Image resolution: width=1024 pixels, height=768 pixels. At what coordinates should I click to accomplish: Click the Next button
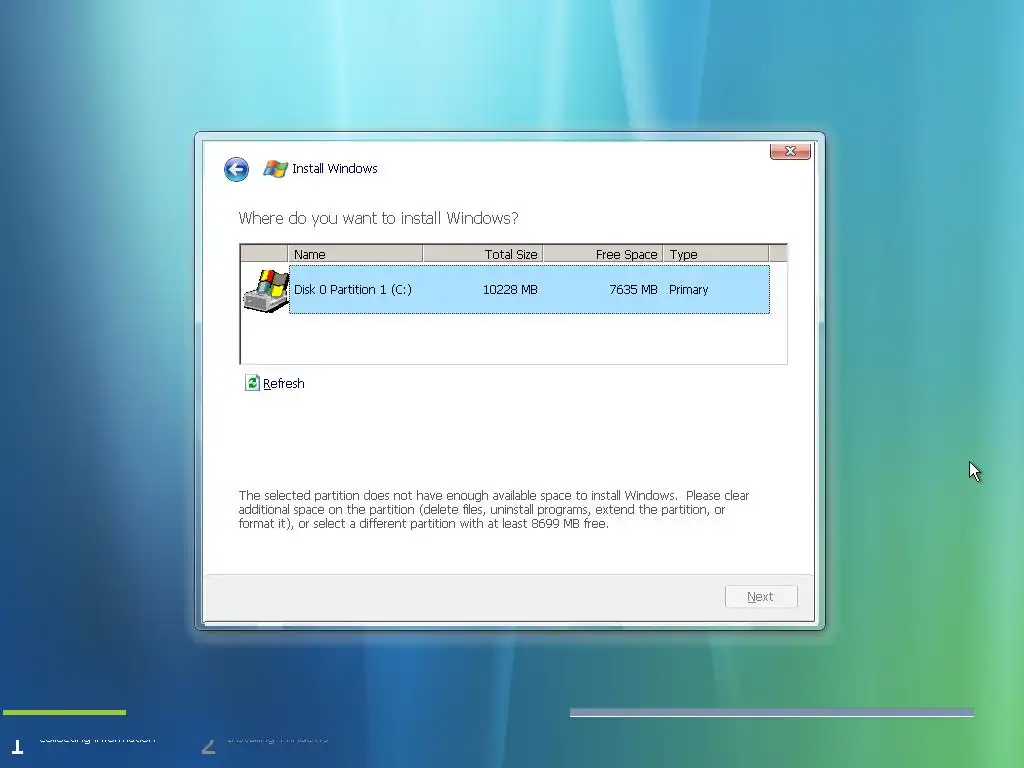pyautogui.click(x=761, y=596)
